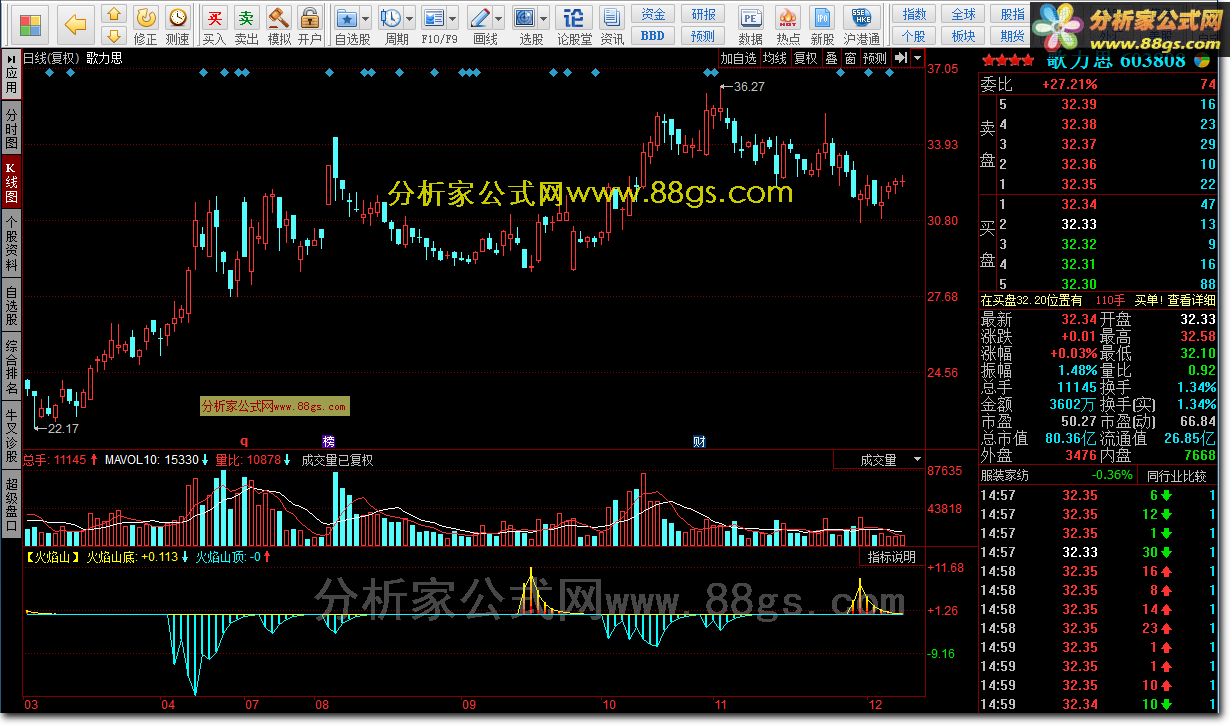The height and width of the screenshot is (726, 1232).
Task: Click the 财 marker on timeline
Action: [700, 441]
